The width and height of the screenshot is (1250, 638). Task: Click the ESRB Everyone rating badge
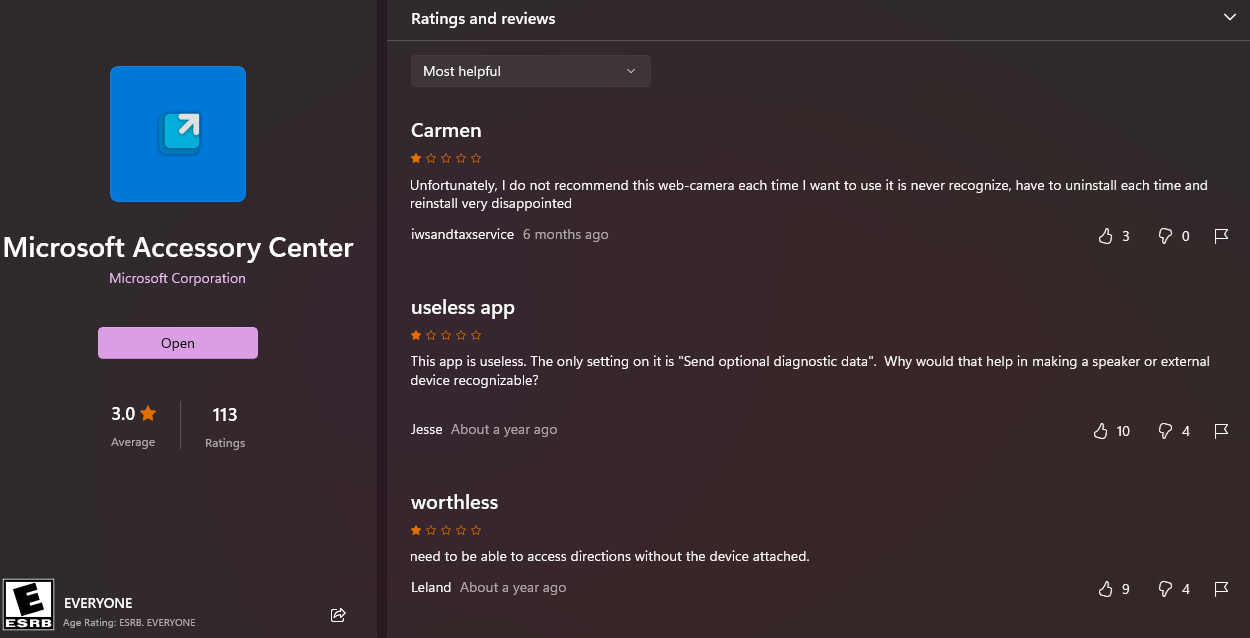pyautogui.click(x=28, y=605)
